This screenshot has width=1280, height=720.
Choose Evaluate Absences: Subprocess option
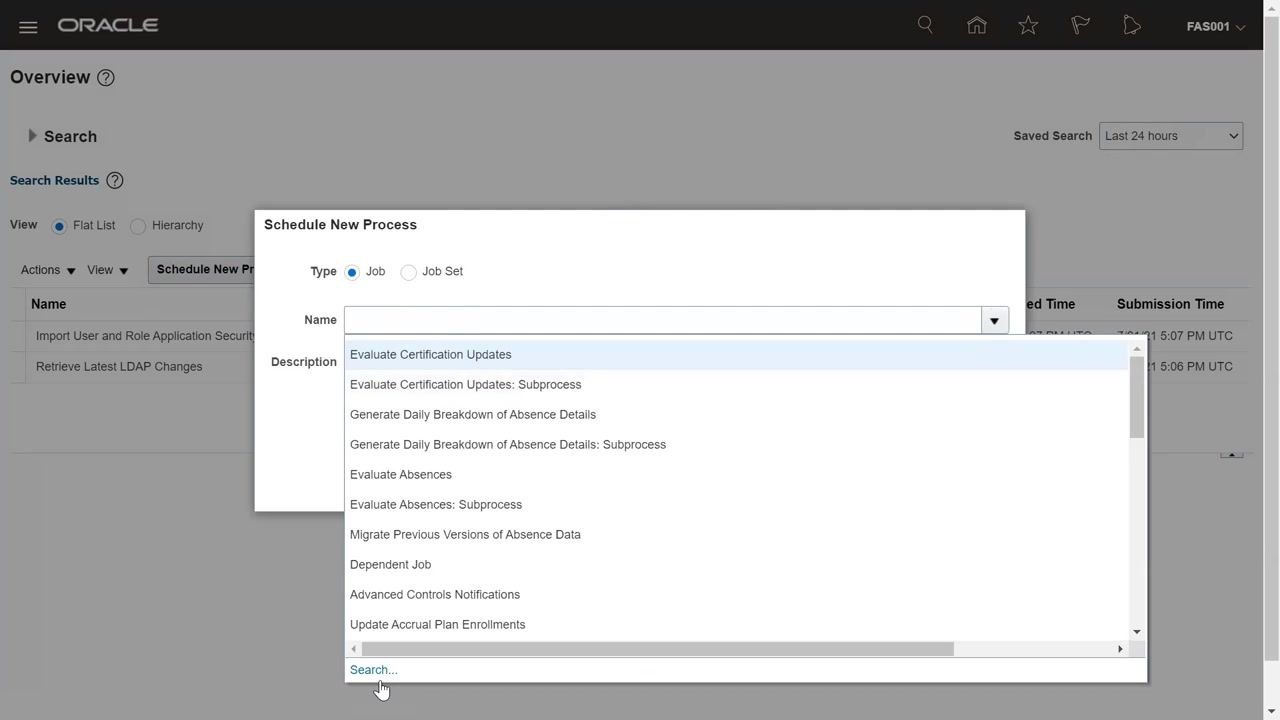pos(736,505)
